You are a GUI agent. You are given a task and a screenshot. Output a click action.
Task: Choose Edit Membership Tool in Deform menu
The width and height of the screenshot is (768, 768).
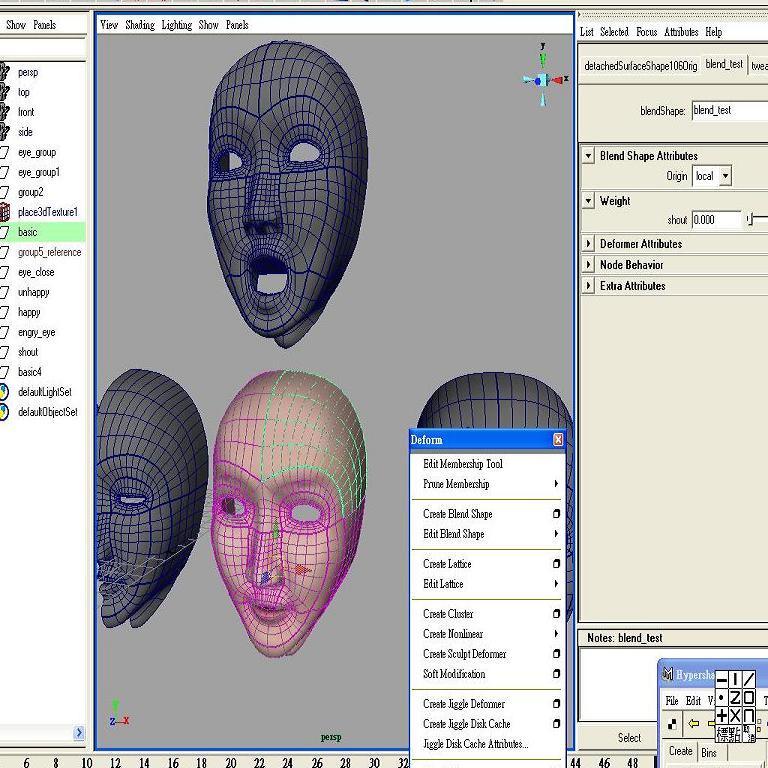point(463,464)
